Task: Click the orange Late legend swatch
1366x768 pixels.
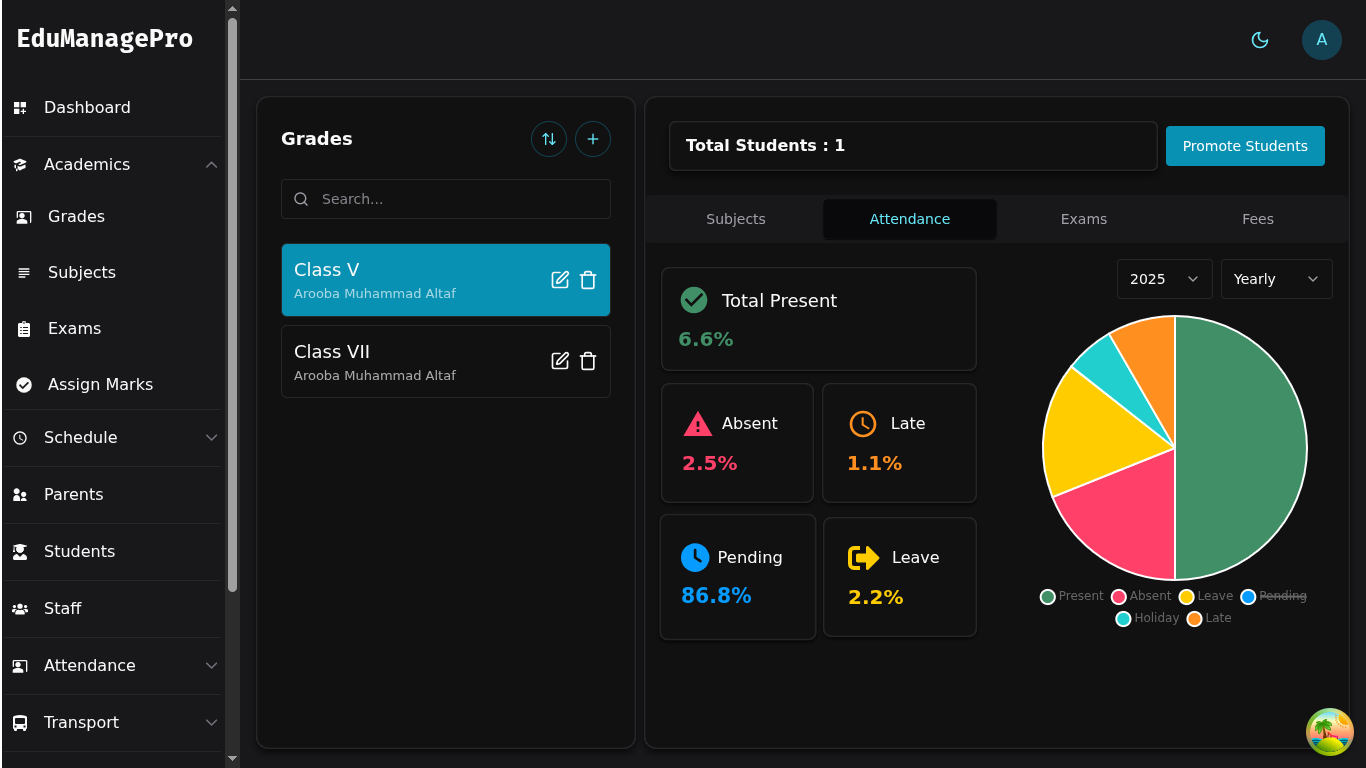Action: (x=1194, y=619)
